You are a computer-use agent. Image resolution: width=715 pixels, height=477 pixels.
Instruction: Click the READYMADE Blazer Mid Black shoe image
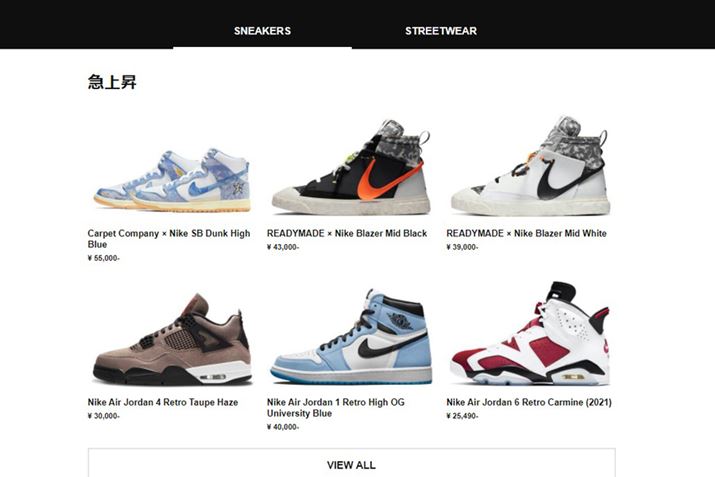tap(351, 167)
